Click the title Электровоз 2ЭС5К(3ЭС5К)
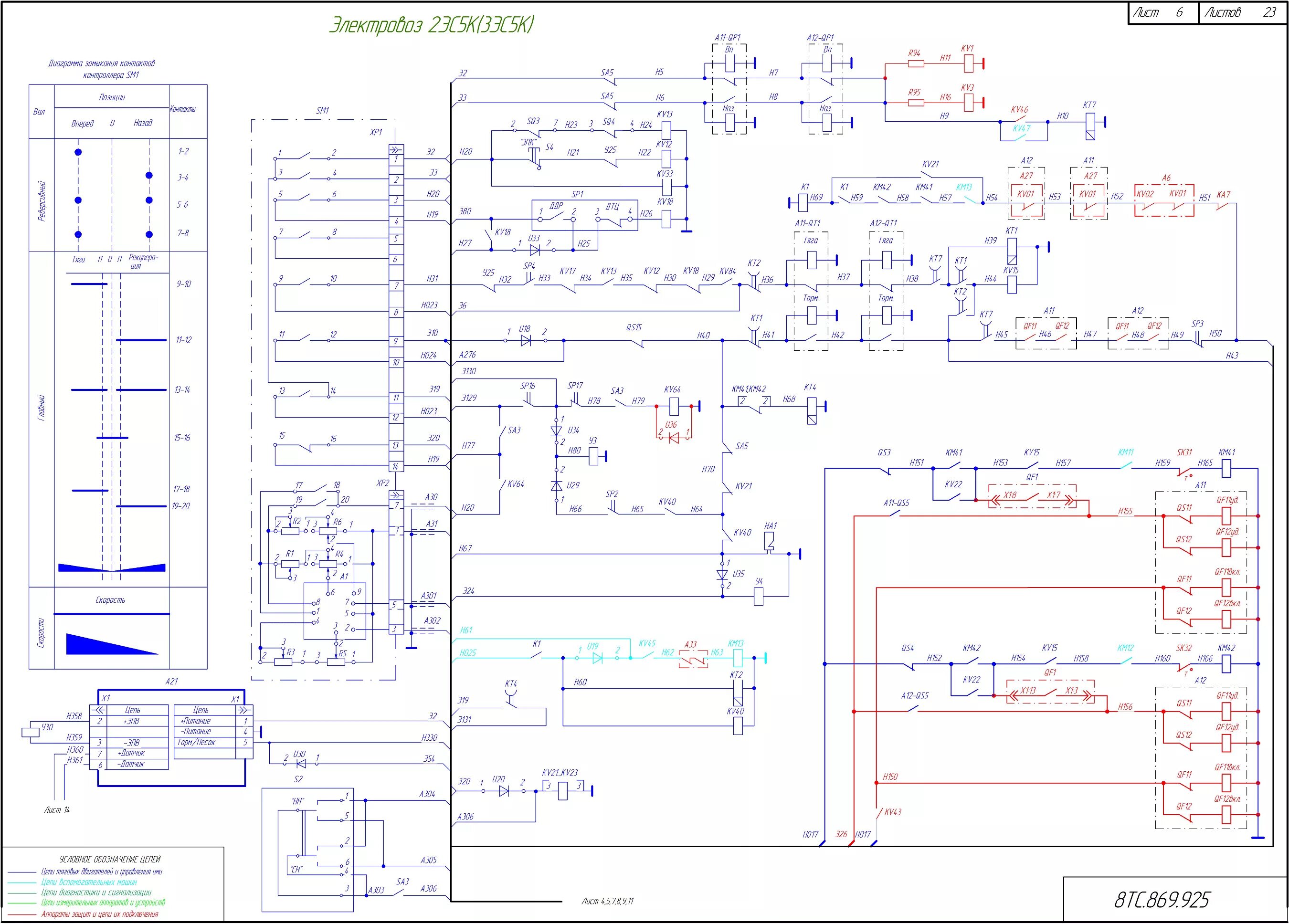This screenshot has width=1289, height=924. (x=432, y=26)
